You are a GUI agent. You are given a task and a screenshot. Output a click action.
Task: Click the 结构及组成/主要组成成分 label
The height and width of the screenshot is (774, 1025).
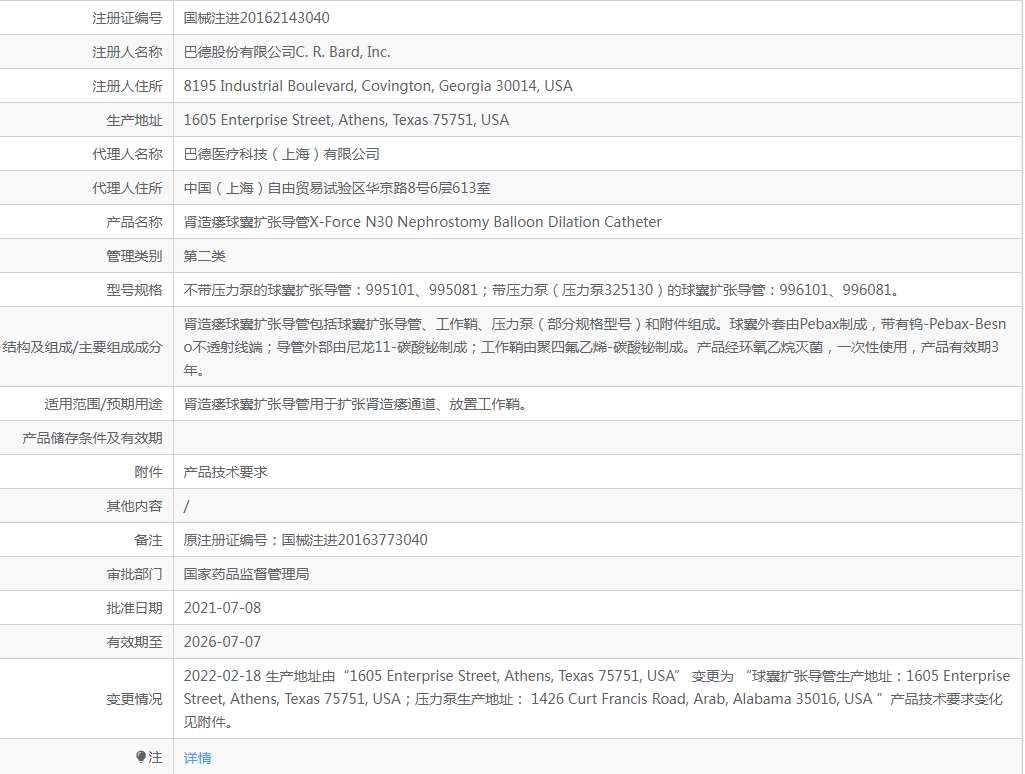click(82, 346)
